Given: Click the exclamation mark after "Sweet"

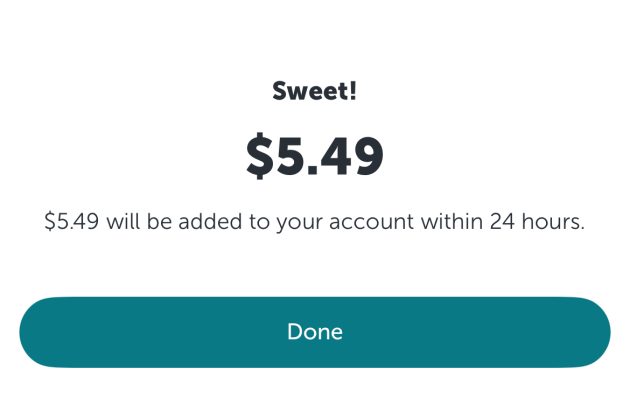Looking at the screenshot, I should pos(352,92).
